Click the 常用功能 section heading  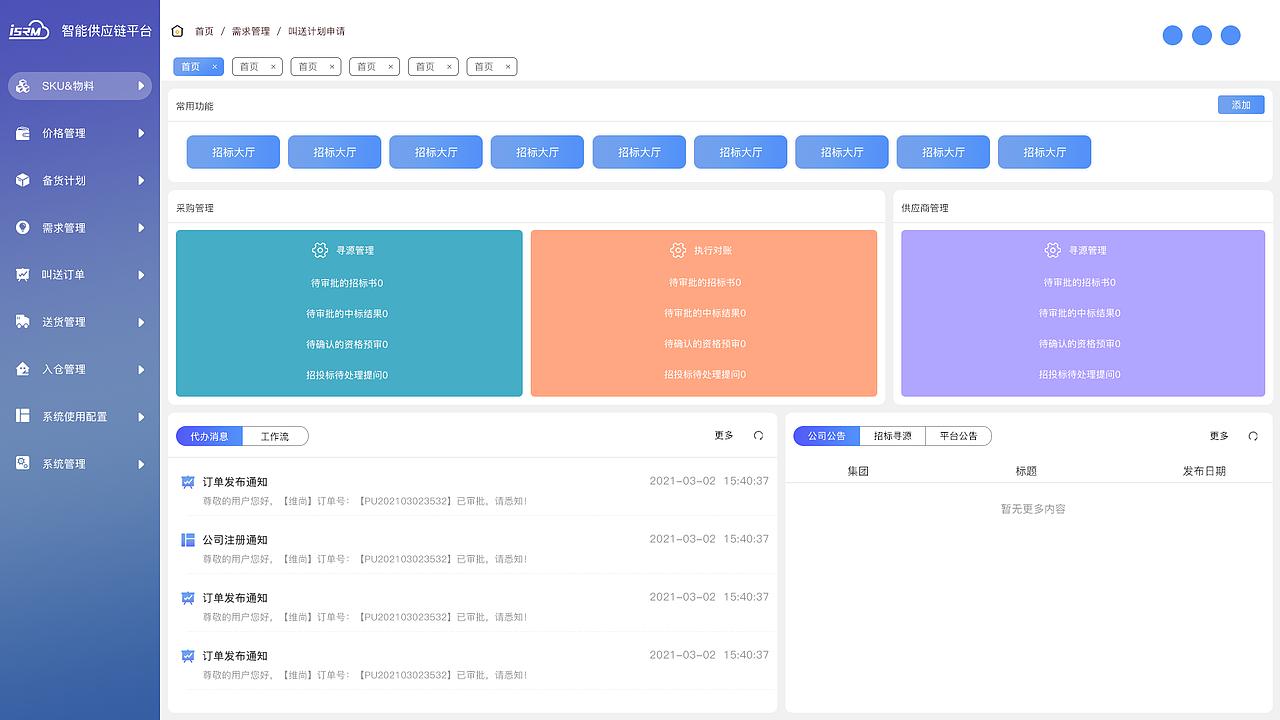[195, 105]
